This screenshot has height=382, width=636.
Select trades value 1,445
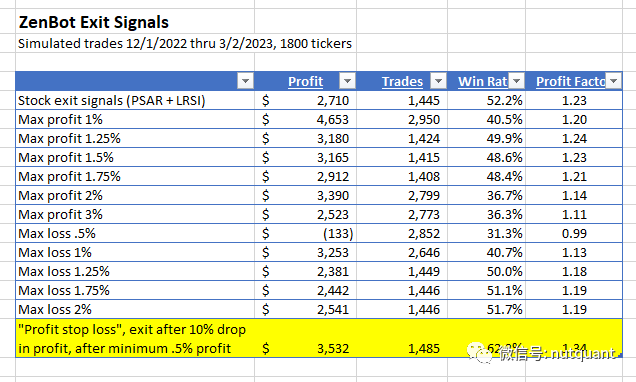pyautogui.click(x=424, y=101)
